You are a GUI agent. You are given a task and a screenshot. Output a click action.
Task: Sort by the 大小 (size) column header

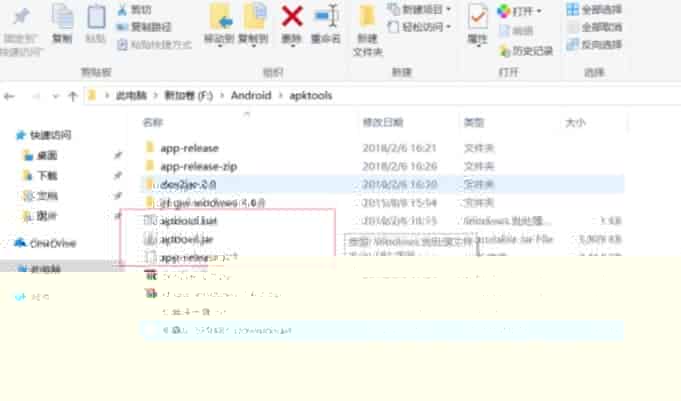point(575,123)
